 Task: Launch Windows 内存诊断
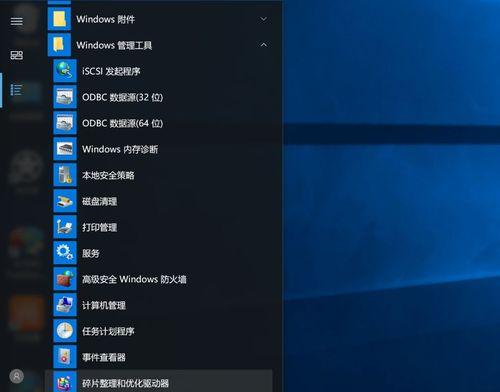coord(120,149)
